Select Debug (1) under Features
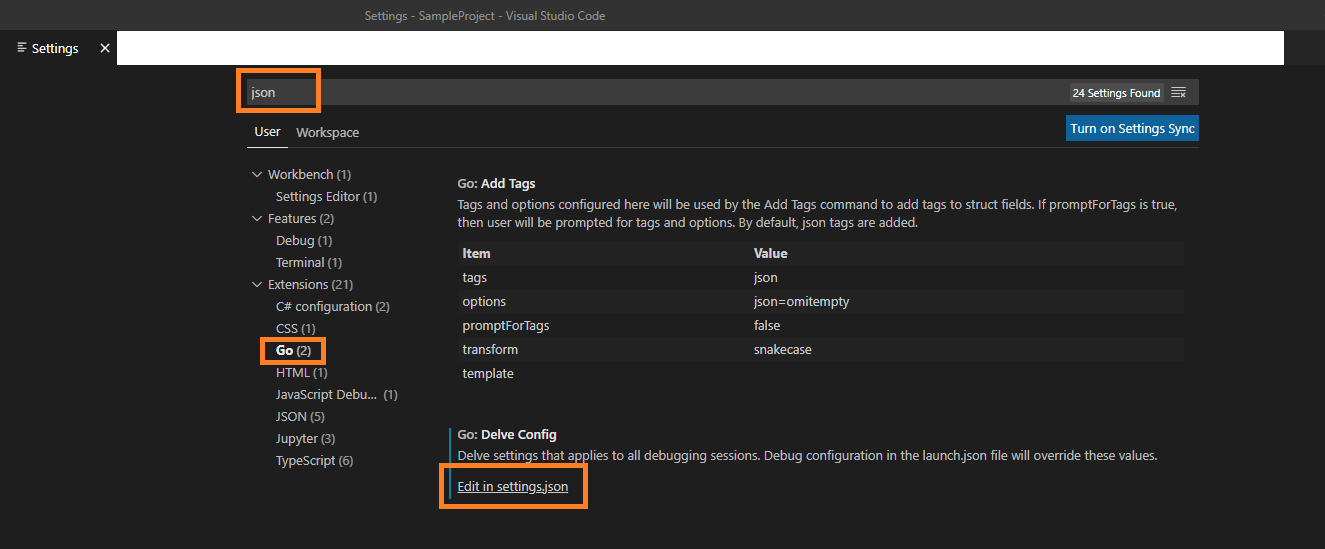Viewport: 1325px width, 549px height. coord(304,241)
